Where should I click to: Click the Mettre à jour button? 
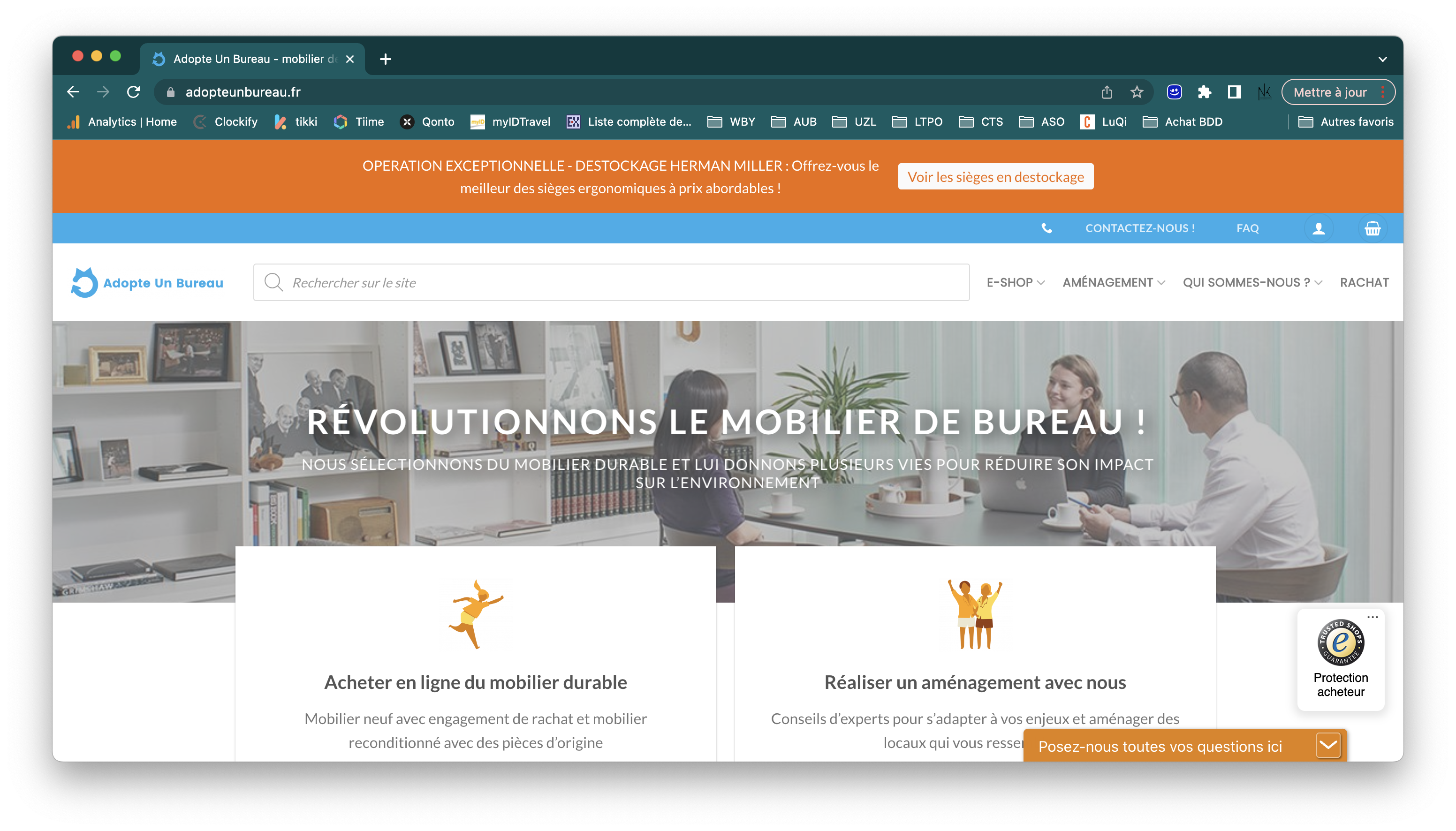point(1337,92)
